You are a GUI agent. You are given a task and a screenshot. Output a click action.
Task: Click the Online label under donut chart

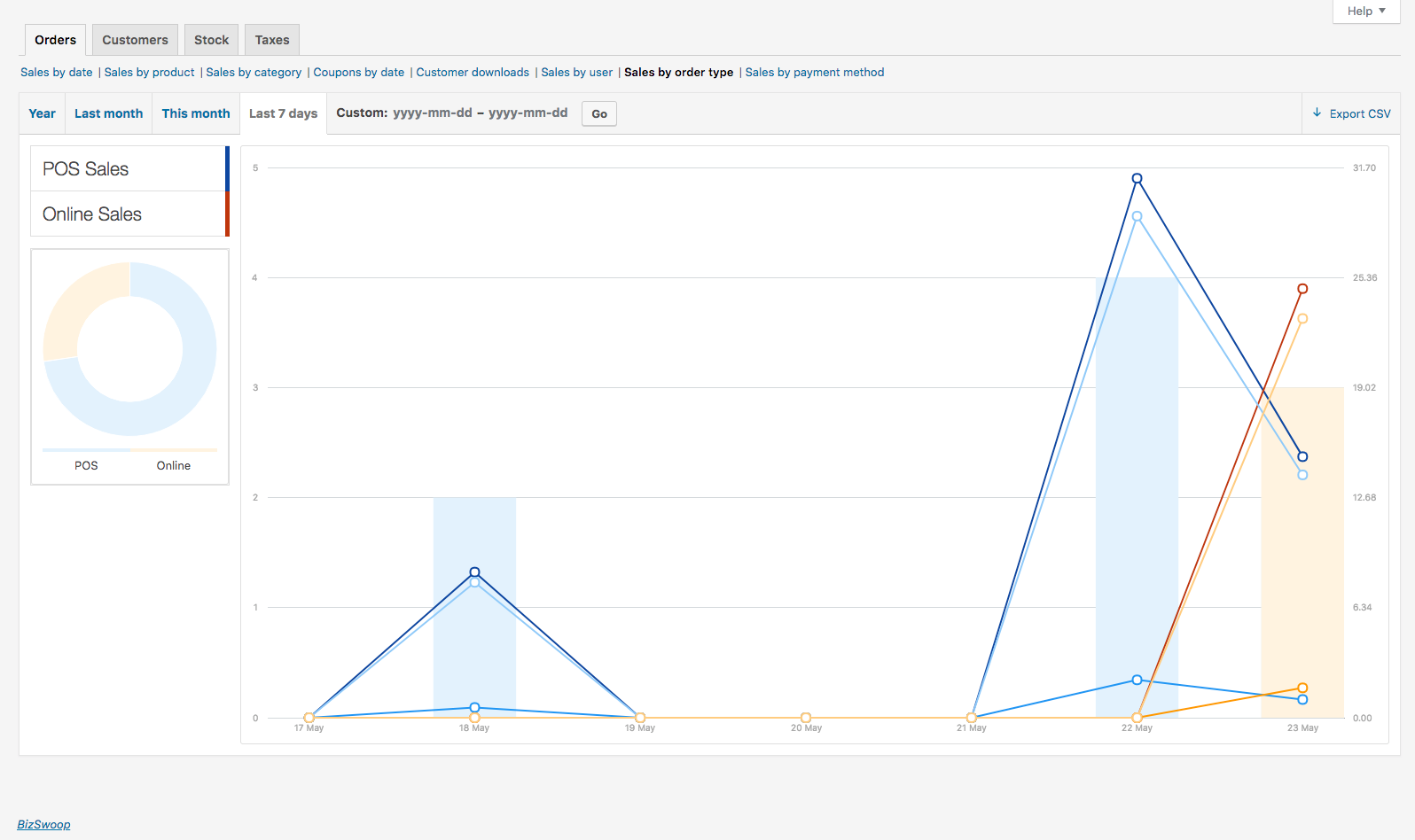pyautogui.click(x=174, y=465)
